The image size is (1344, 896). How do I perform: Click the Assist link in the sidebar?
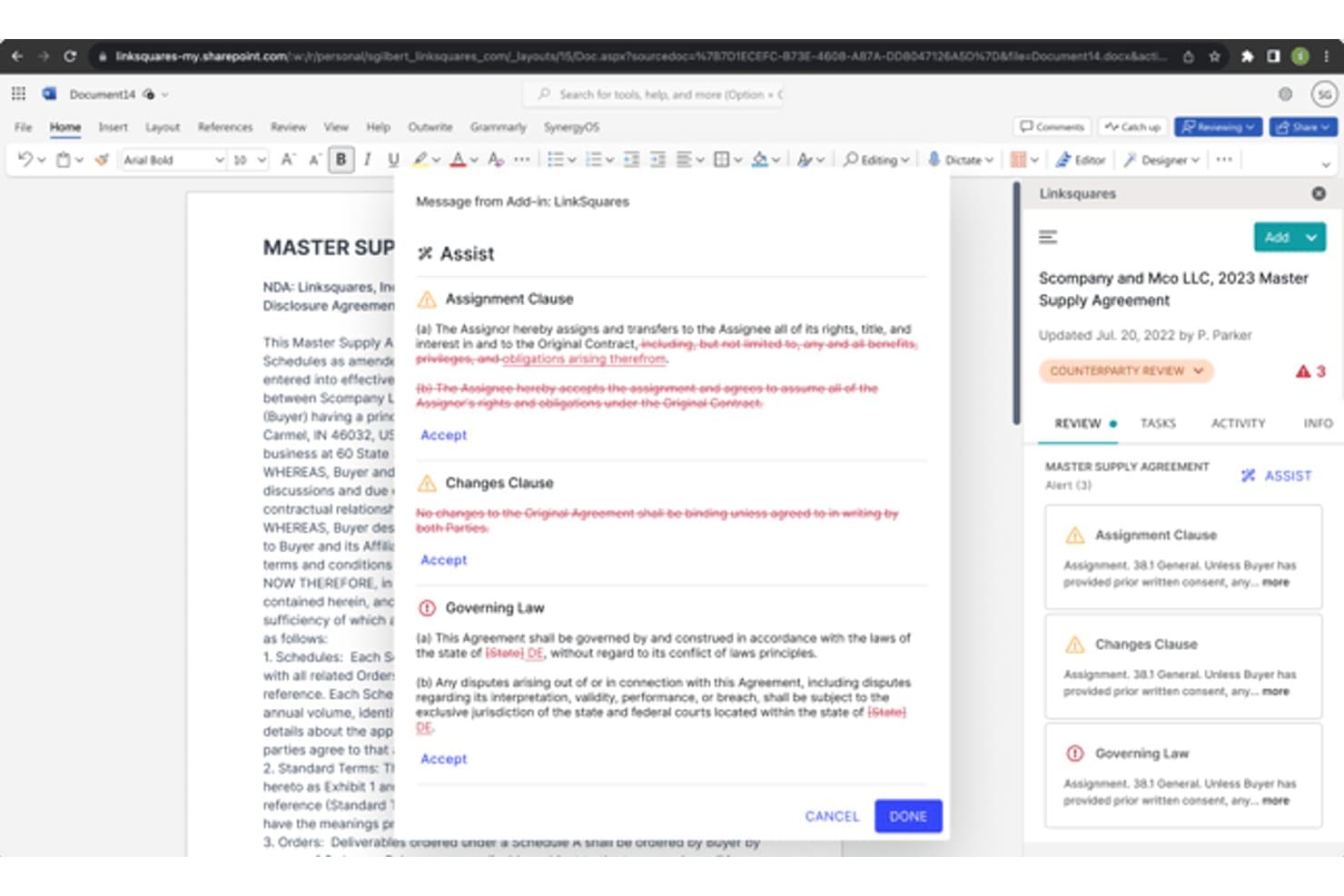pos(1276,476)
